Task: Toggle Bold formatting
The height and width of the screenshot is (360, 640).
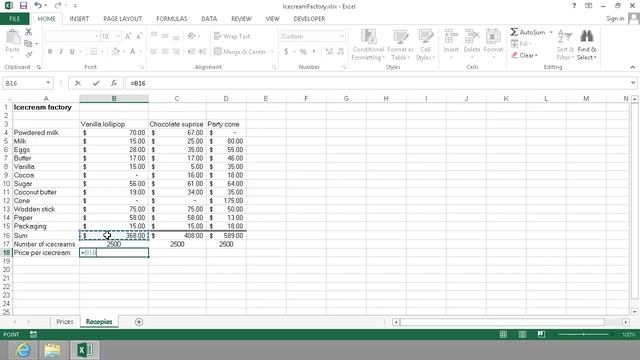Action: pos(50,51)
